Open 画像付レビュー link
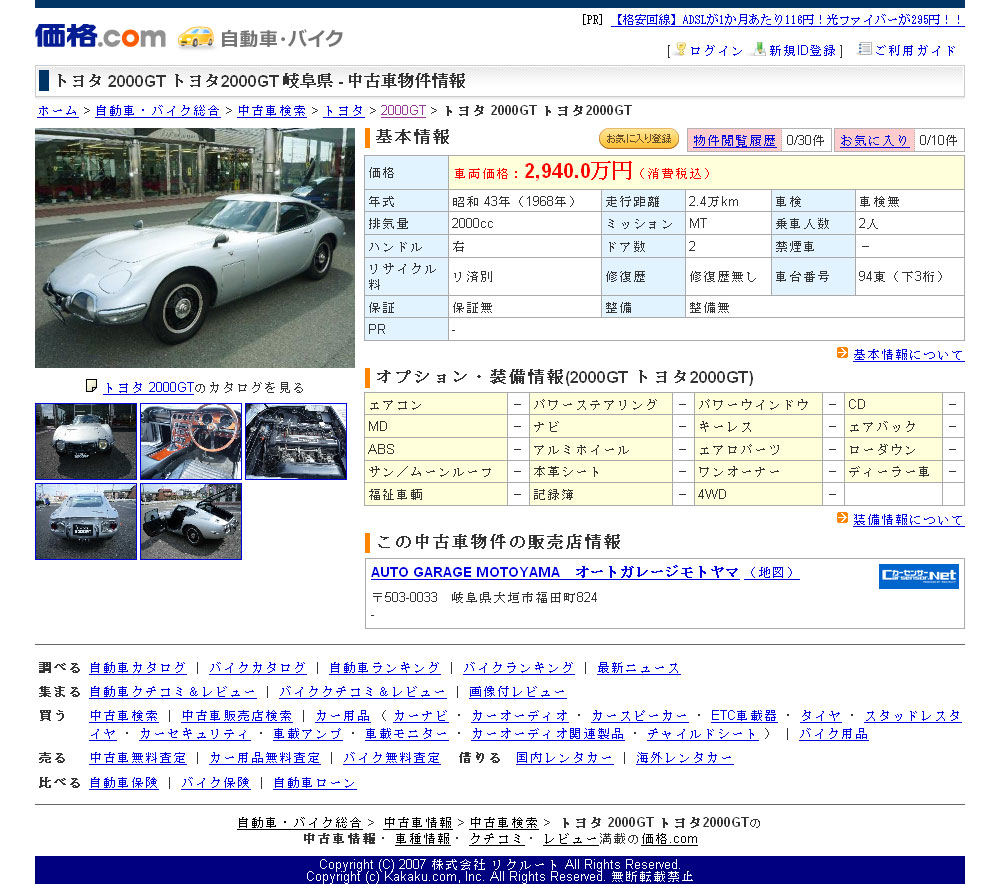Viewport: 1000px width, 884px height. tap(517, 692)
